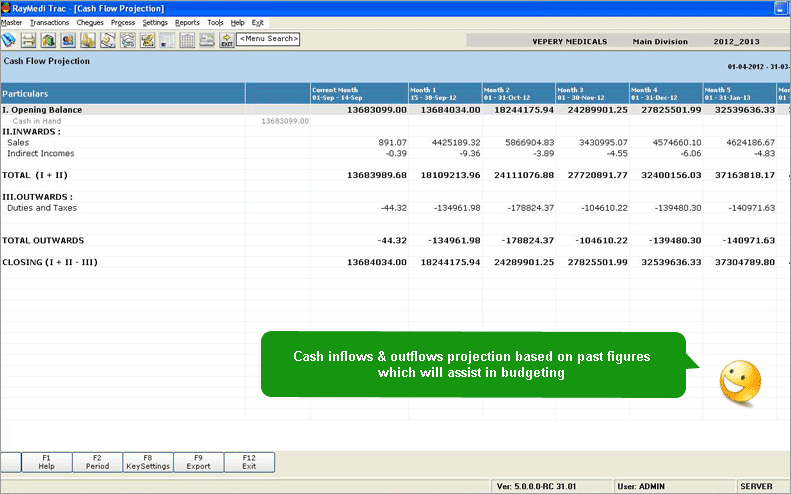This screenshot has height=494, width=791.
Task: Select the TOTAL OUTWARDS row label
Action: [x=43, y=240]
